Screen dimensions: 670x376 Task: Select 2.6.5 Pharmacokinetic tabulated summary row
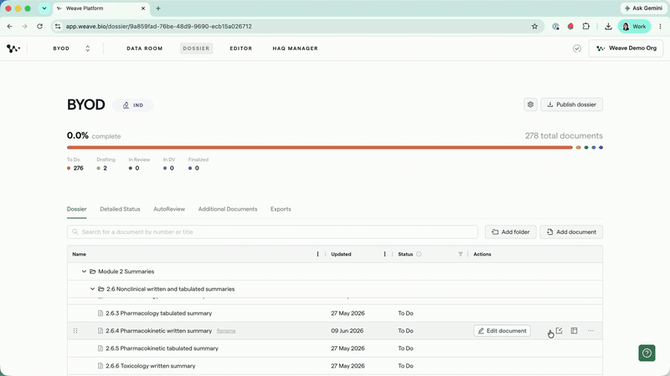pyautogui.click(x=335, y=348)
